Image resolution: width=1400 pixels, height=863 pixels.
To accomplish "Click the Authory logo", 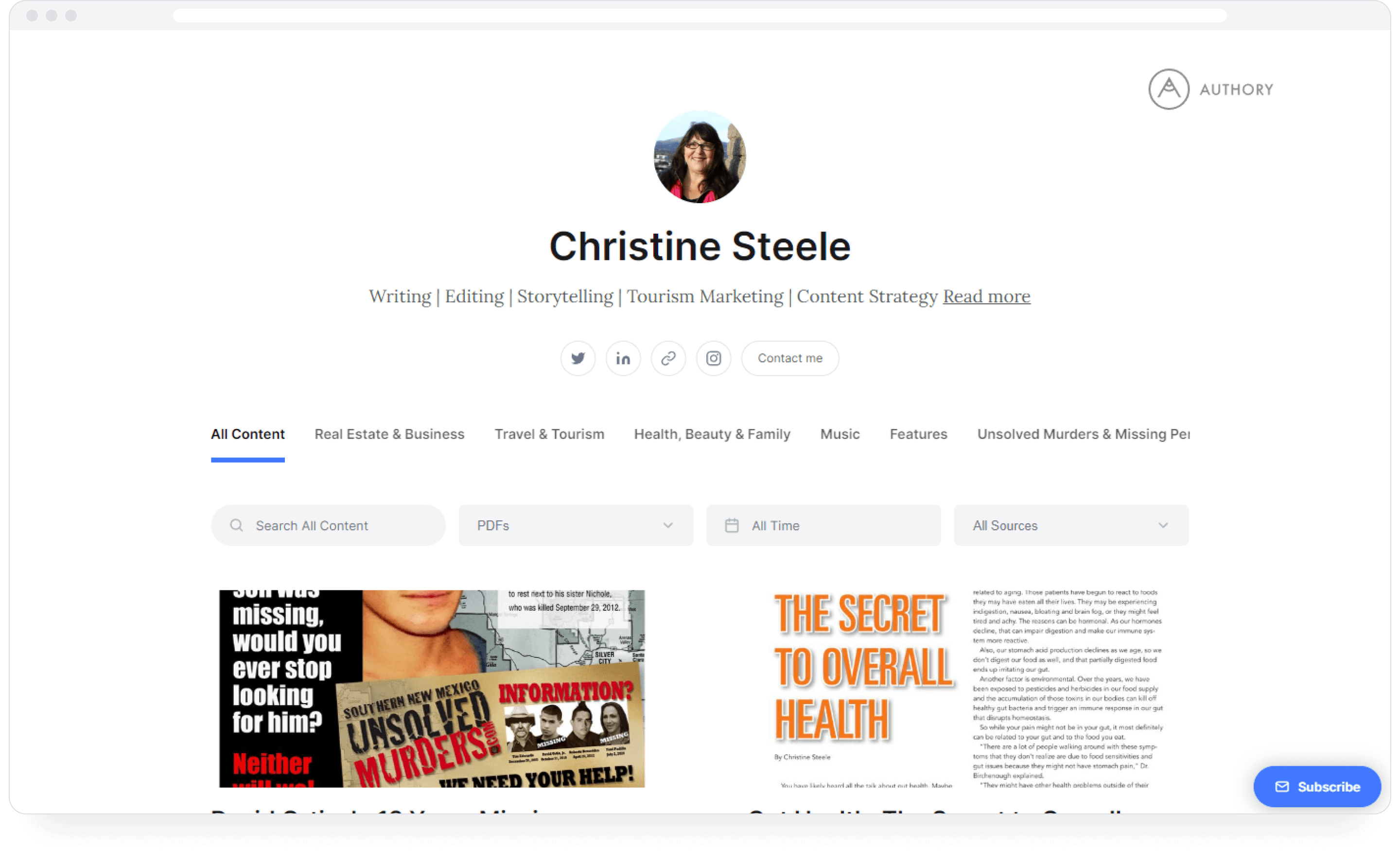I will pos(1210,89).
